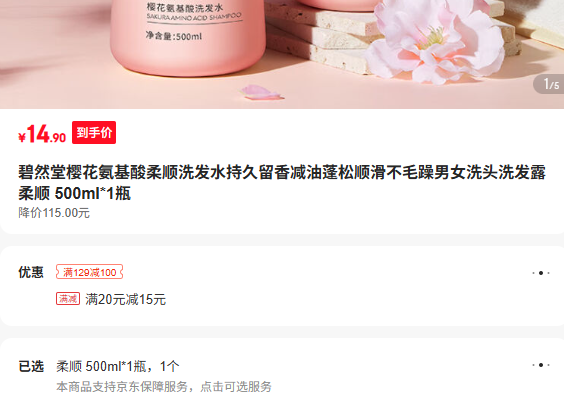Click the red 到手价 badge
The image size is (564, 414).
(94, 132)
